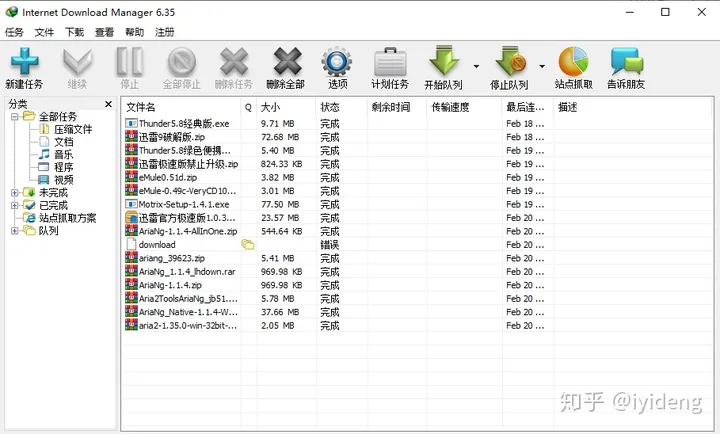
Task: Click the 删除任务 delete icon
Action: tap(234, 62)
